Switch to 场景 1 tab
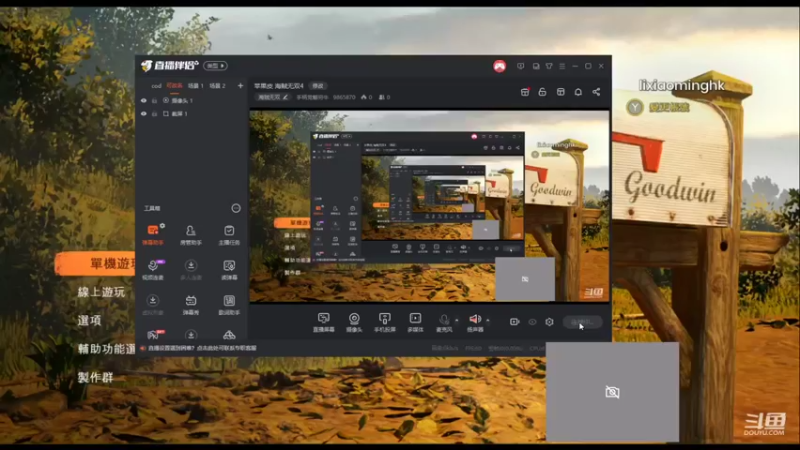Image resolution: width=800 pixels, height=450 pixels. point(196,86)
